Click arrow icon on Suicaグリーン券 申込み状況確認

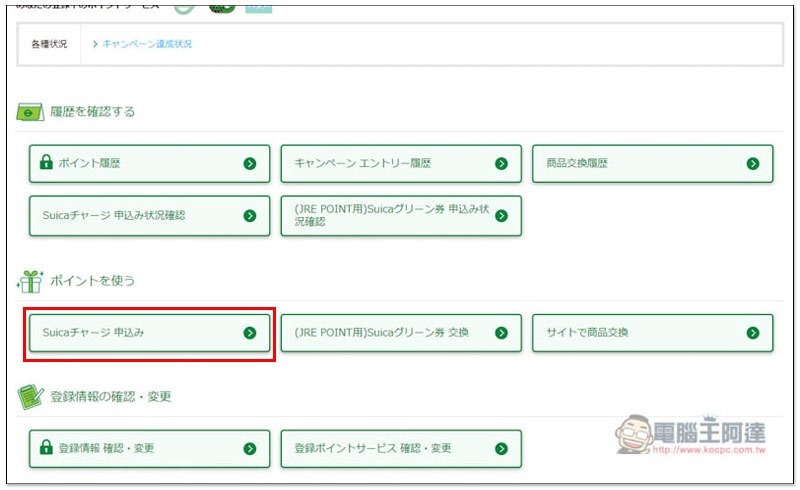coord(501,215)
